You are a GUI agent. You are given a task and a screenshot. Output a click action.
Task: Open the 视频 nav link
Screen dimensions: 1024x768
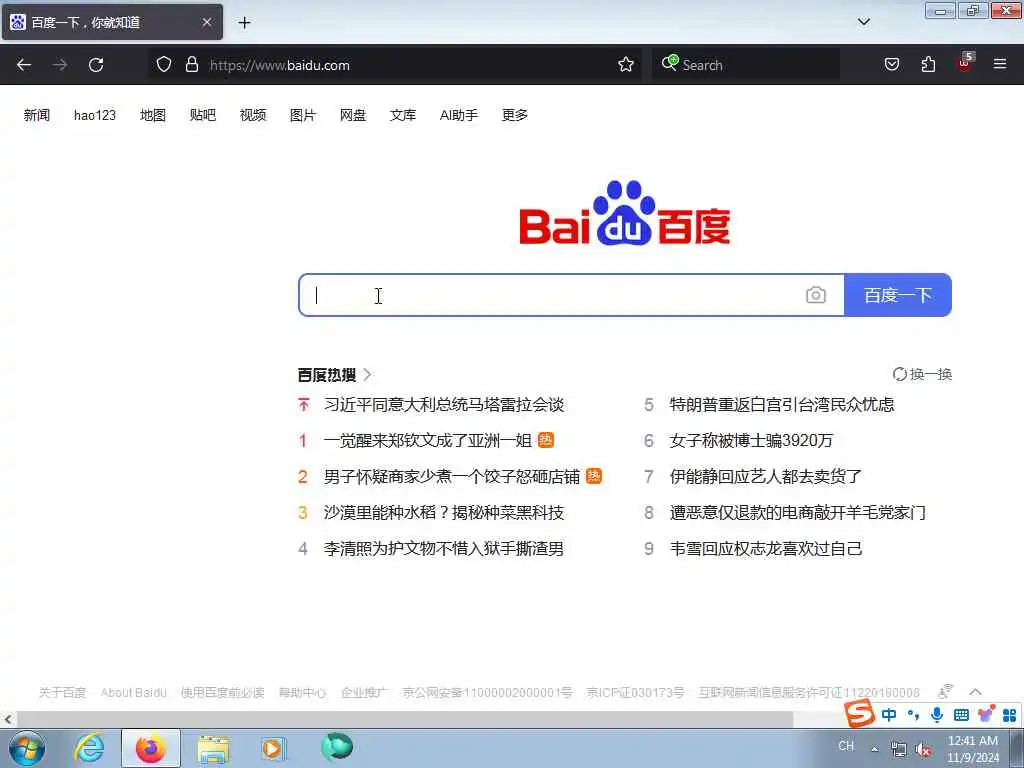click(253, 116)
